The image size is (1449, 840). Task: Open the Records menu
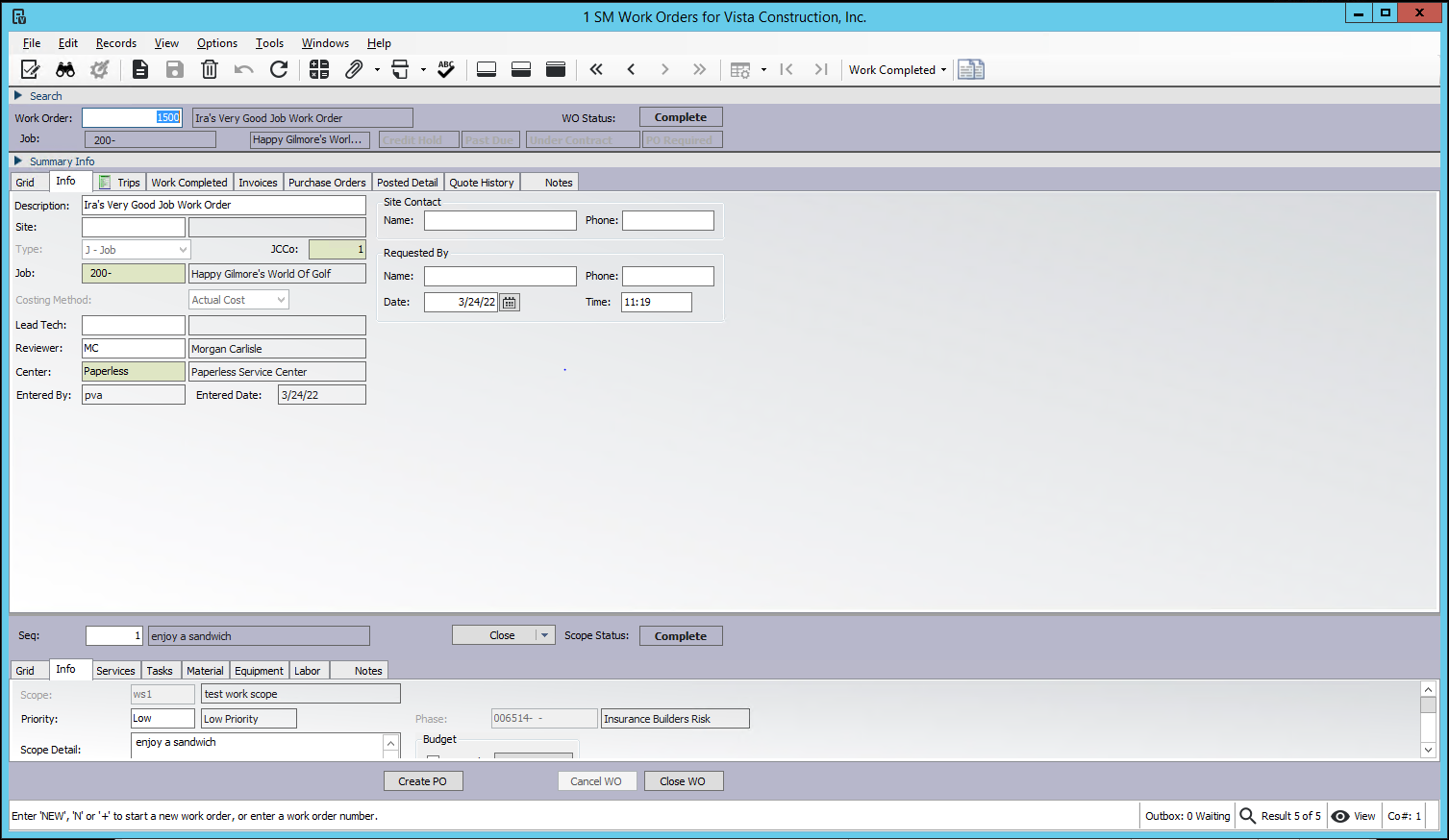click(116, 43)
